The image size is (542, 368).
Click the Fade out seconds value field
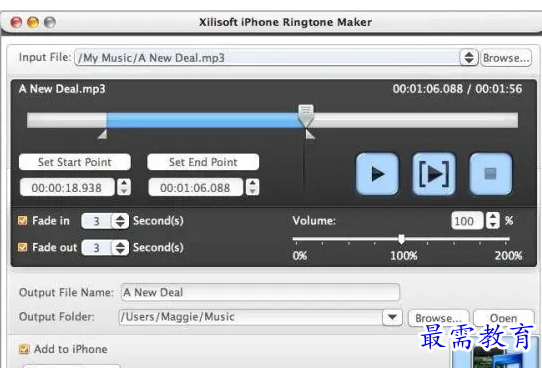click(x=97, y=247)
